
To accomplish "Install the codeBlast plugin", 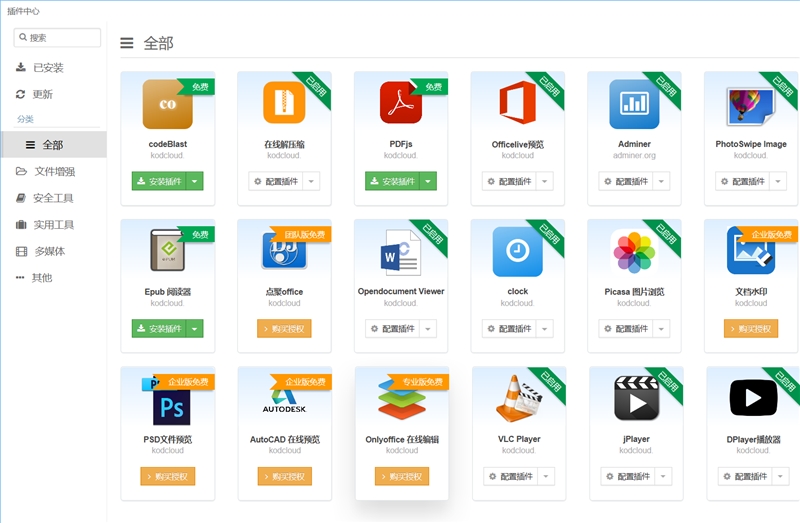I will point(159,181).
